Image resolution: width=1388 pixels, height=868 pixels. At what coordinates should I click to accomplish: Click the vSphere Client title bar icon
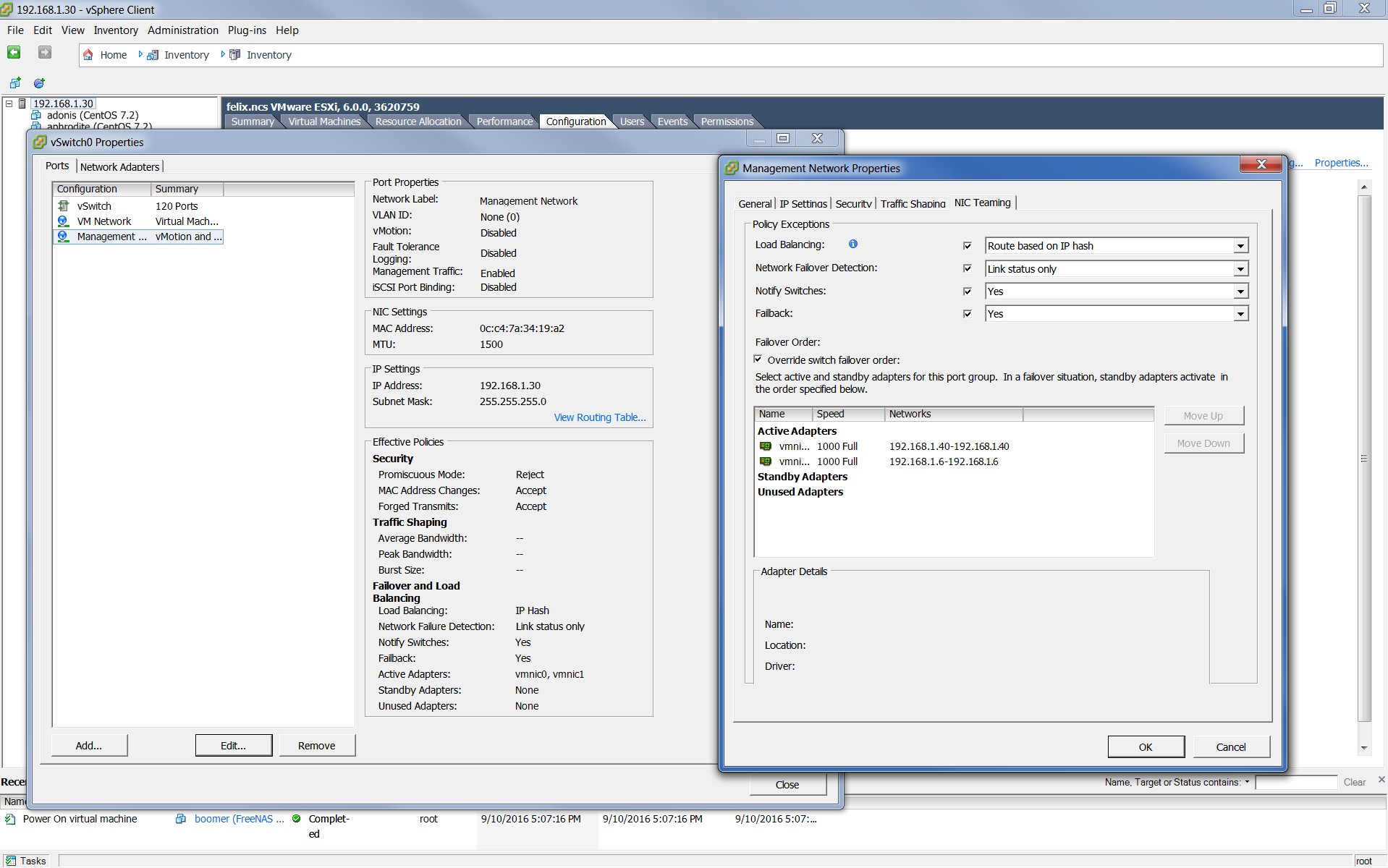7,9
